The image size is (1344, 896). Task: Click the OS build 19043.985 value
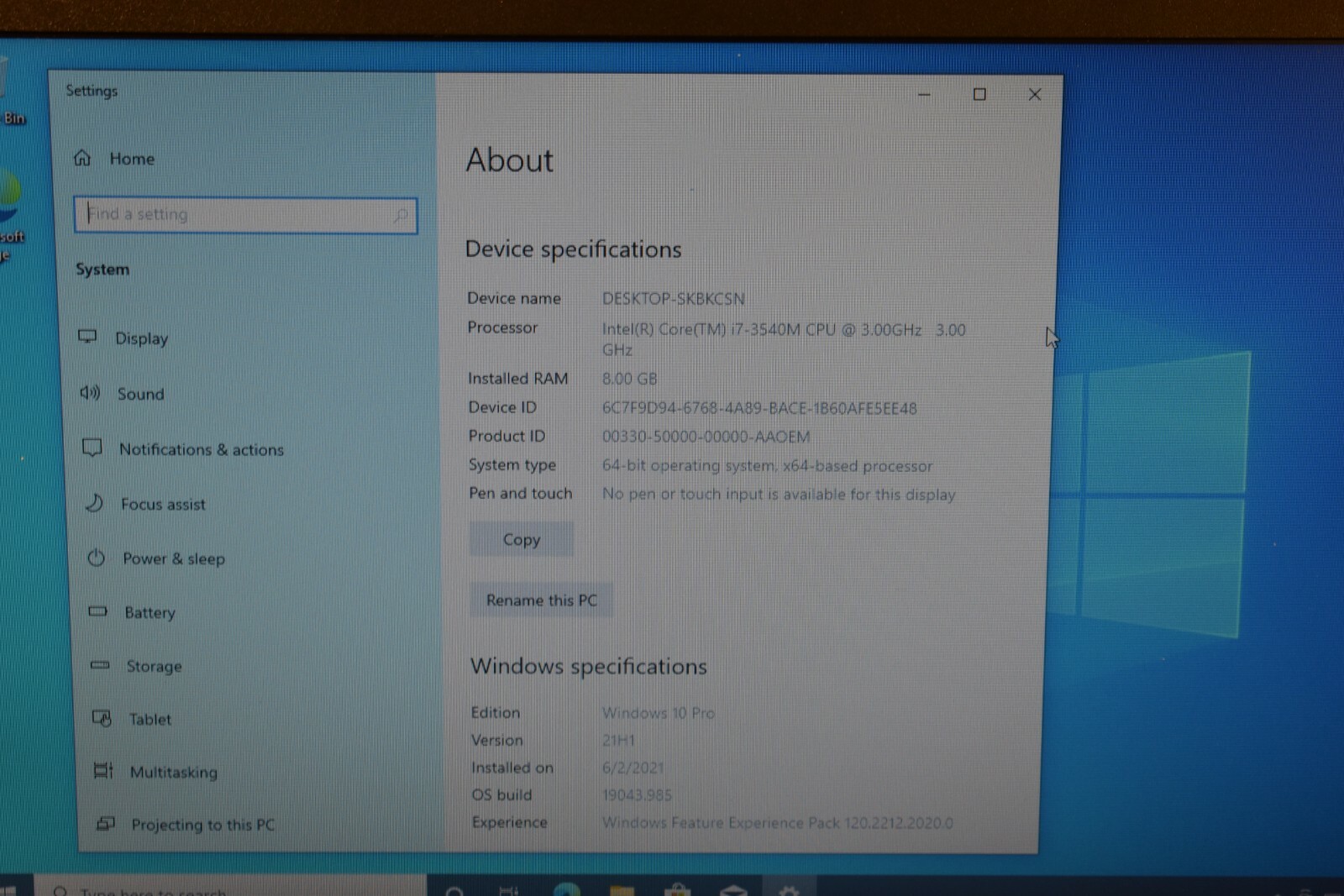tap(637, 794)
